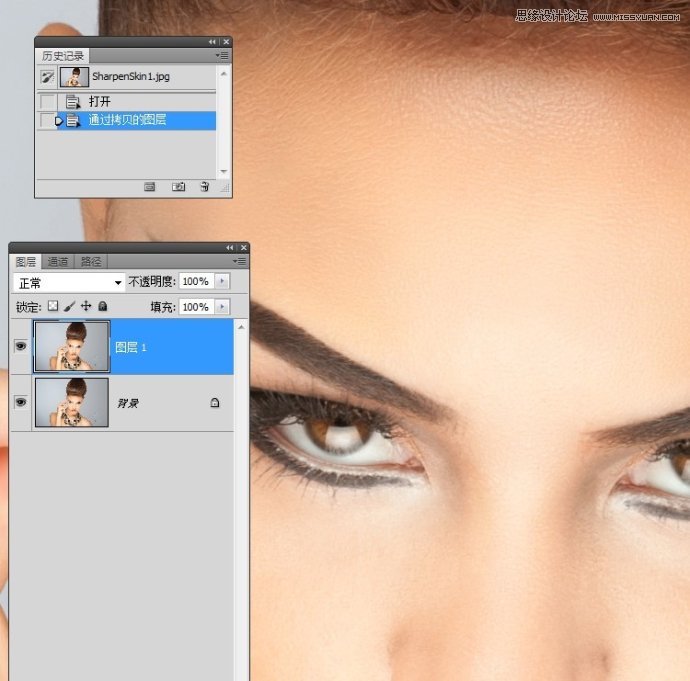
Task: Click Layers panel scroll up arrow
Action: [x=241, y=327]
